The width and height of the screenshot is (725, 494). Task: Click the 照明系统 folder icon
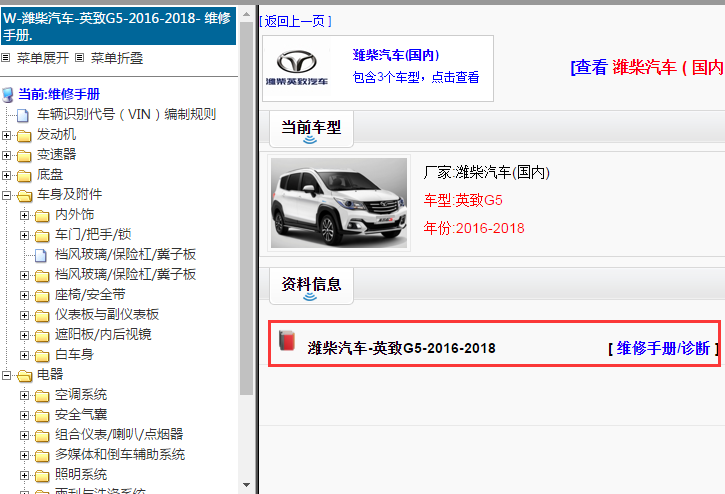click(x=42, y=475)
